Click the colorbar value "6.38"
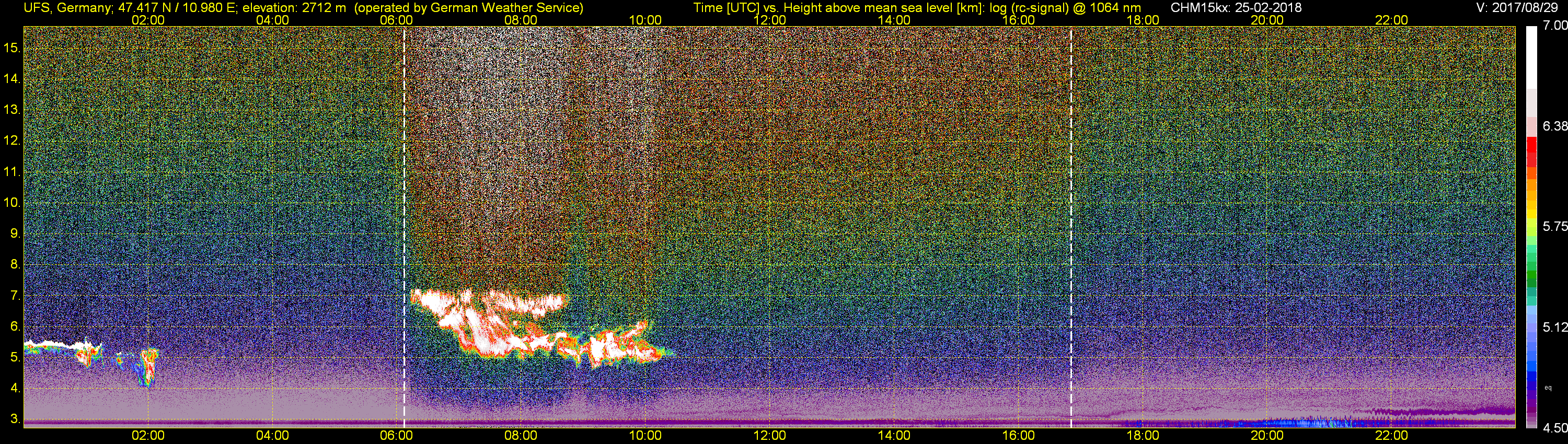The image size is (1568, 444). pyautogui.click(x=1554, y=126)
